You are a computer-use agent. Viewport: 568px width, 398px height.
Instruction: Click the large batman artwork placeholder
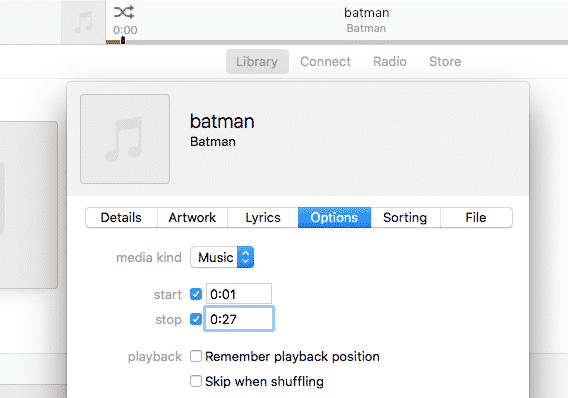tap(125, 139)
